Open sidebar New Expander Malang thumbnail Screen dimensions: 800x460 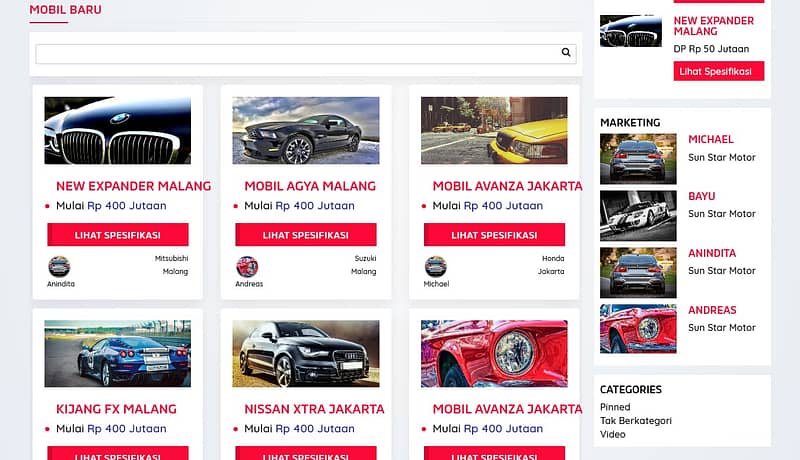631,31
